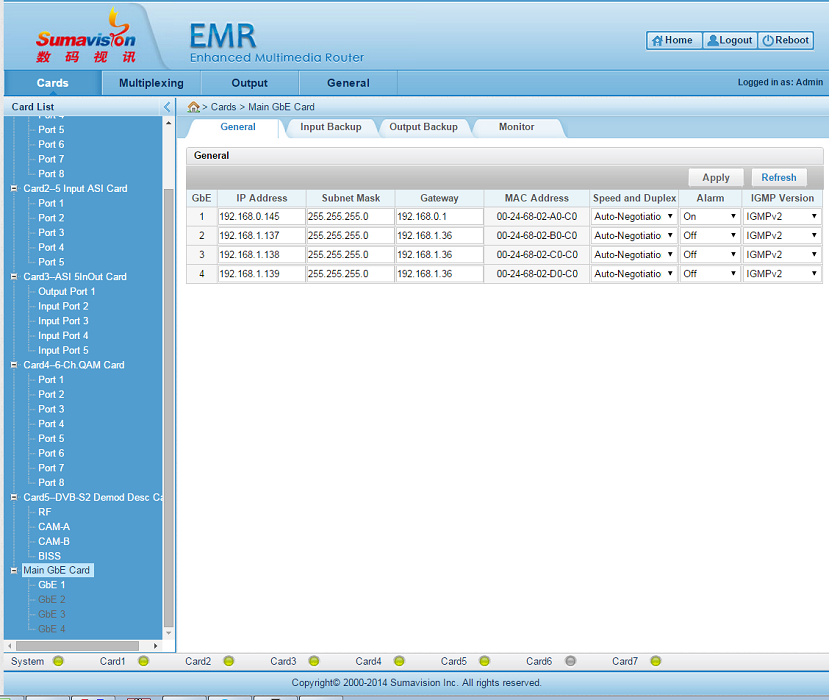Click the card list horizontal scrollbar
This screenshot has height=700, width=829.
pyautogui.click(x=78, y=646)
